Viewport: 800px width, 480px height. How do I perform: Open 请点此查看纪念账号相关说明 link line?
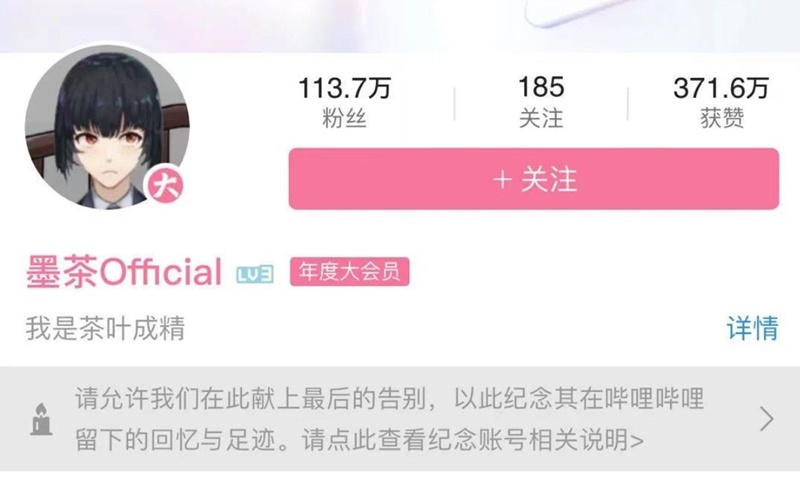click(472, 440)
